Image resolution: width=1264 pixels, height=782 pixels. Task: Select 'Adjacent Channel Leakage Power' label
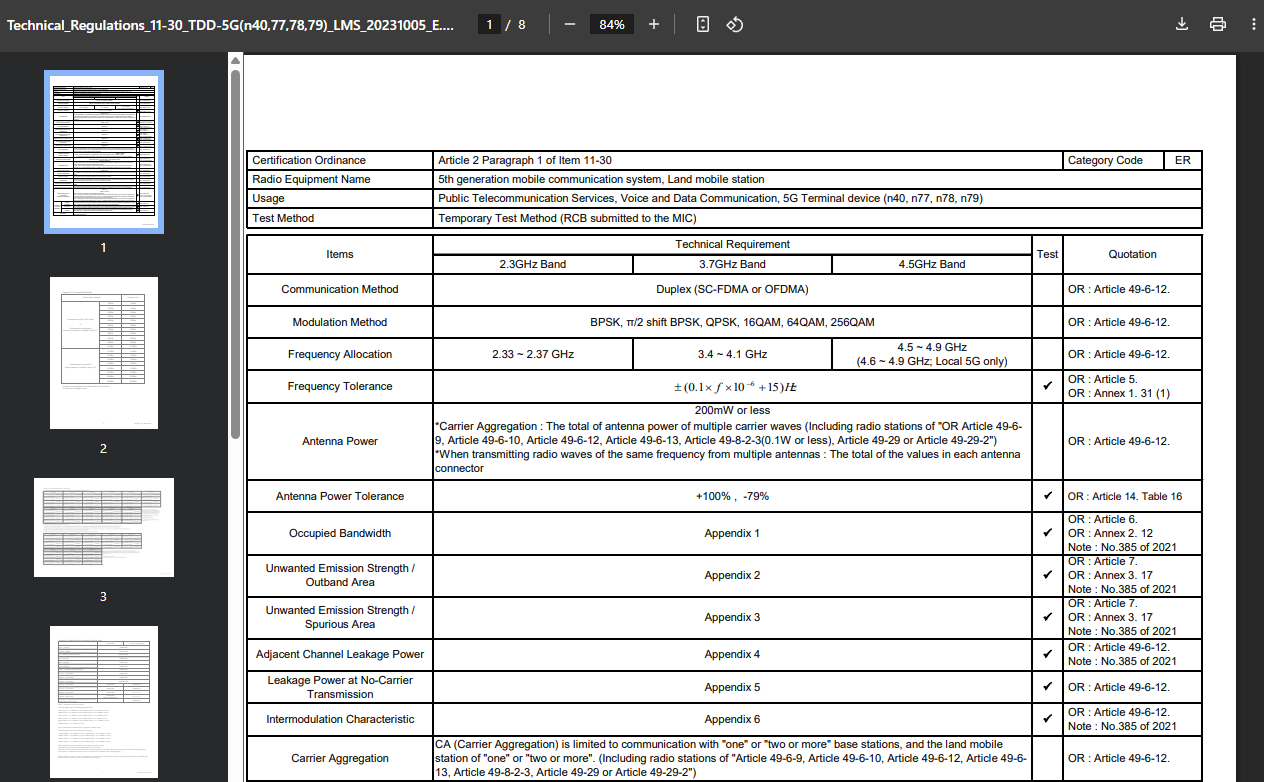(x=340, y=654)
